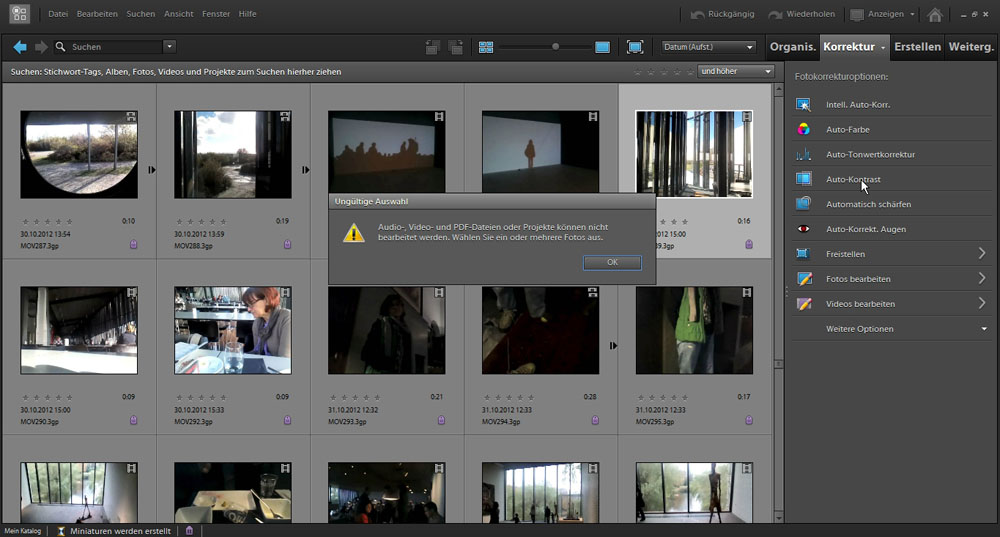
Task: Click the Fotos bearbeiten pencil icon
Action: (x=804, y=279)
